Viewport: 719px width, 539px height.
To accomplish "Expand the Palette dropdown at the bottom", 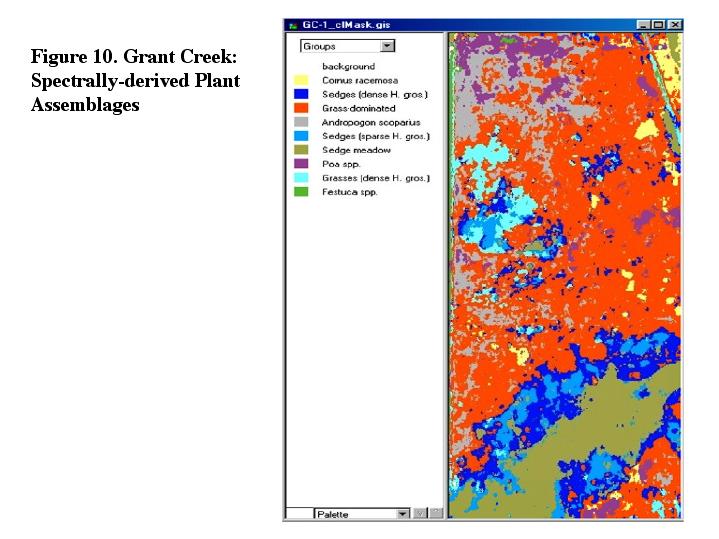I will point(403,513).
